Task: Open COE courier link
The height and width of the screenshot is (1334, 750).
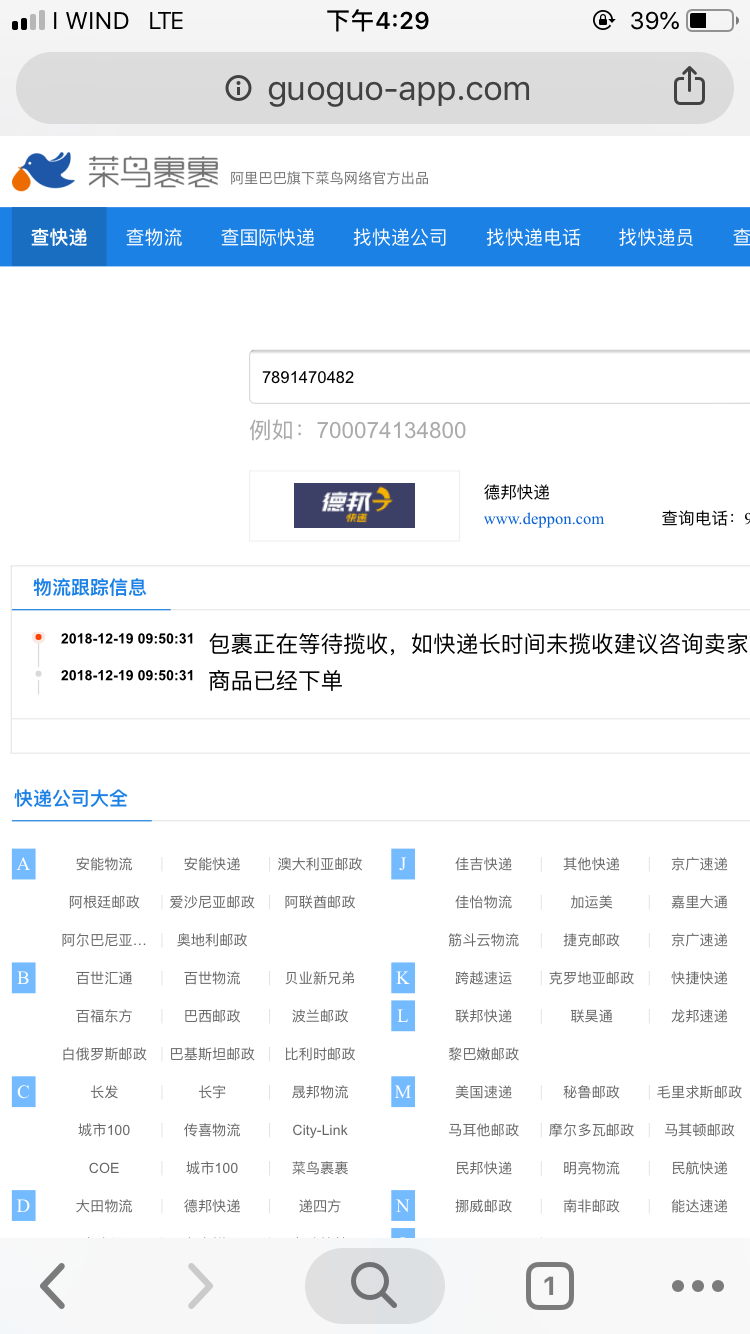Action: click(x=104, y=1168)
